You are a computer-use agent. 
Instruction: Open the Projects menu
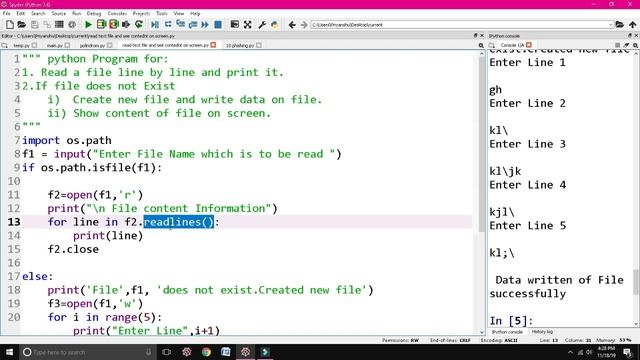tap(141, 13)
